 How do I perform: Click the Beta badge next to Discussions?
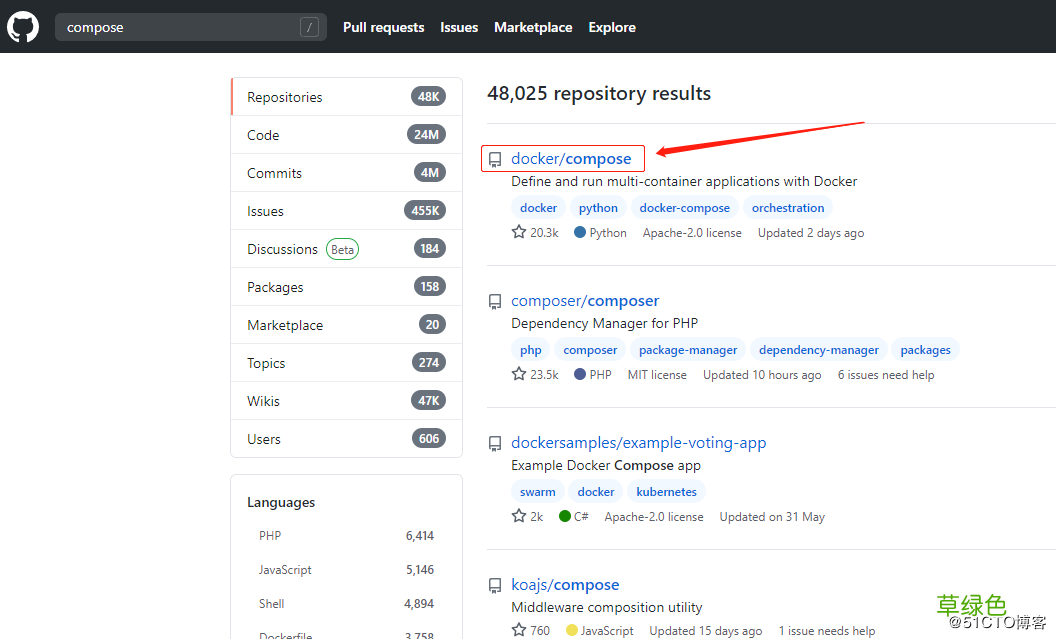point(342,250)
